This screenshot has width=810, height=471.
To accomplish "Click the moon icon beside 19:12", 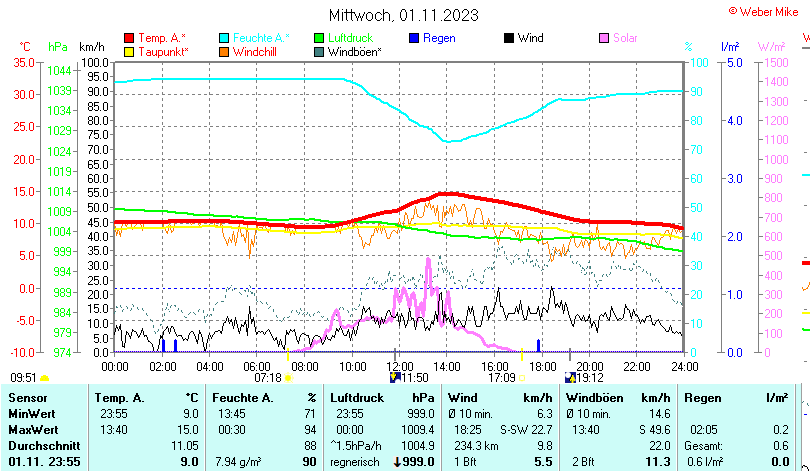I will [570, 378].
